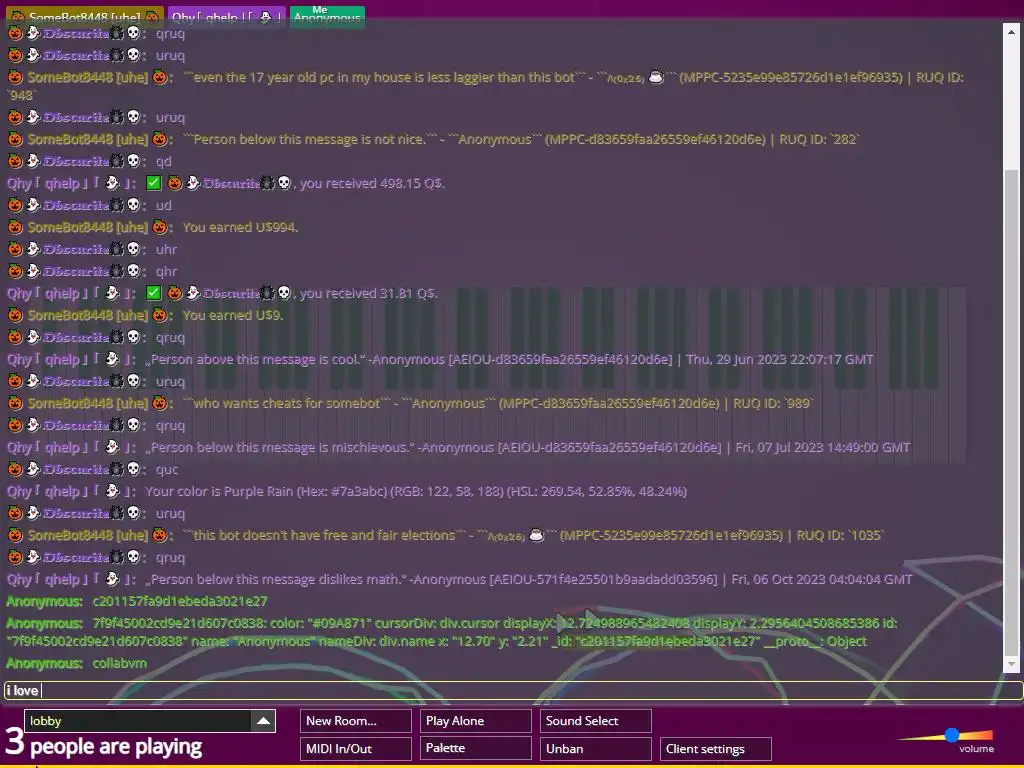Click the Play Alone button
Image resolution: width=1024 pixels, height=768 pixels.
(475, 721)
